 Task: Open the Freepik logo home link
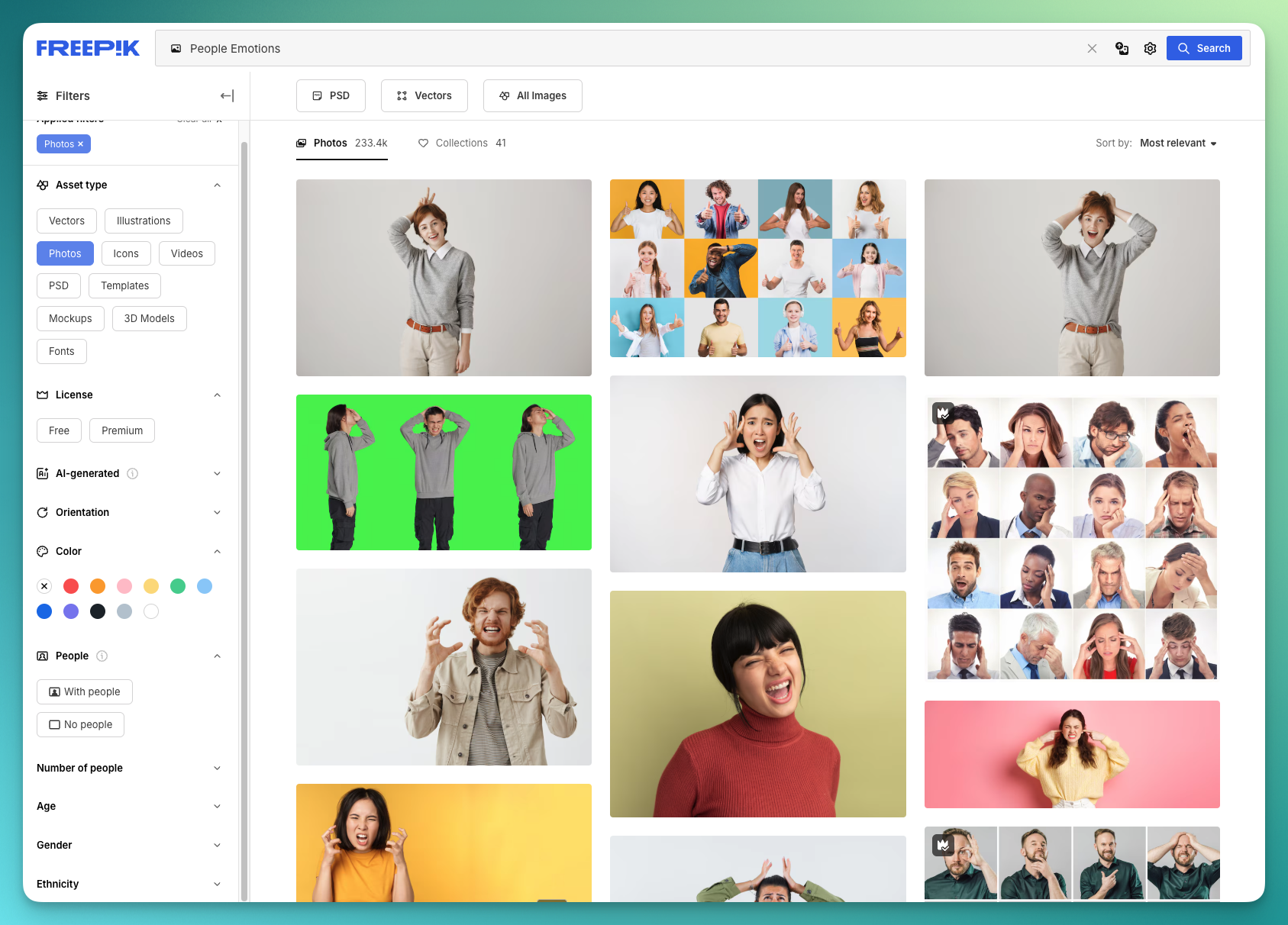coord(88,48)
